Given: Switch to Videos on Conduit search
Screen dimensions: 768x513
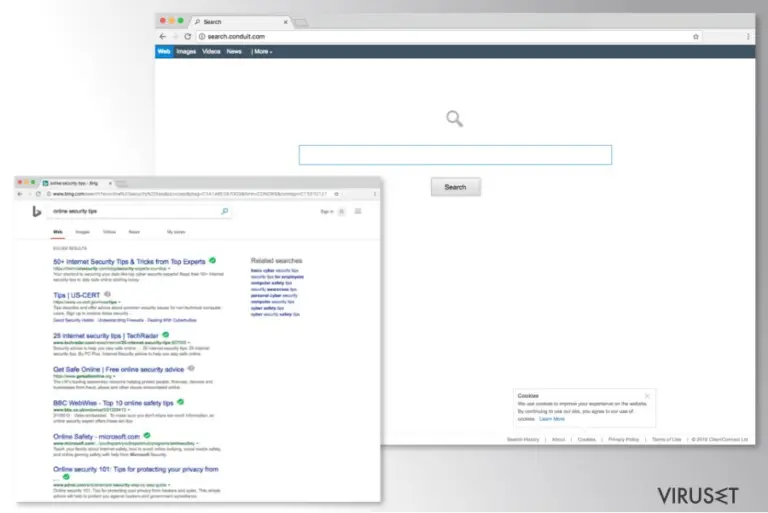Looking at the screenshot, I should 211,51.
